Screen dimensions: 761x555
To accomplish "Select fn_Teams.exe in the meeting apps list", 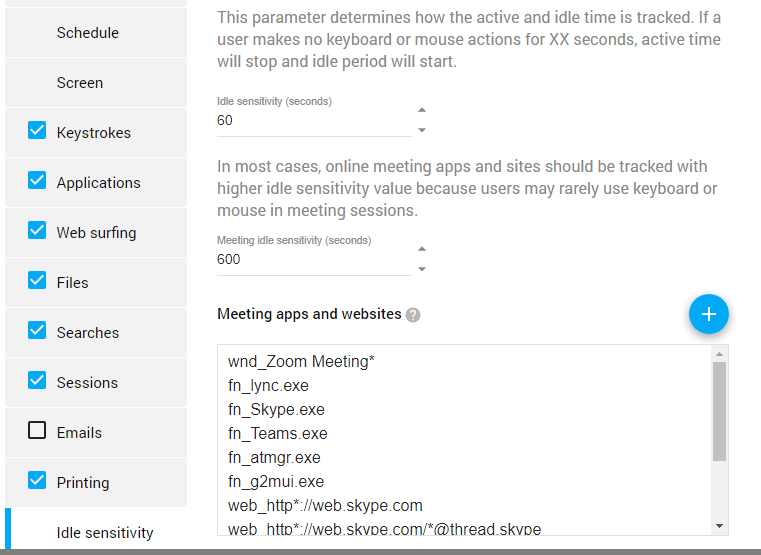I will coord(278,433).
